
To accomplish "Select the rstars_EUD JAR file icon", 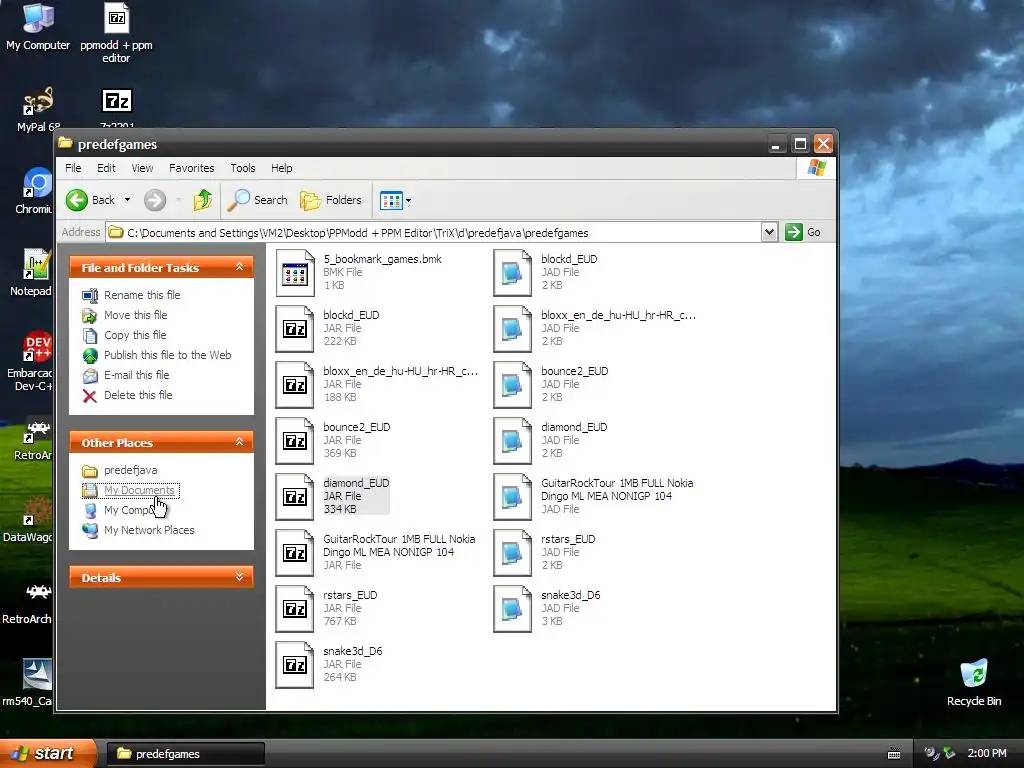I will pos(295,609).
